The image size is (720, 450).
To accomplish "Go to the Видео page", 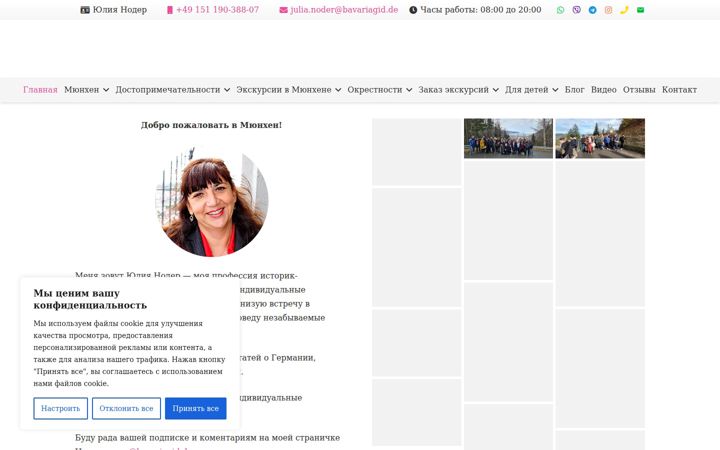I will coord(603,90).
